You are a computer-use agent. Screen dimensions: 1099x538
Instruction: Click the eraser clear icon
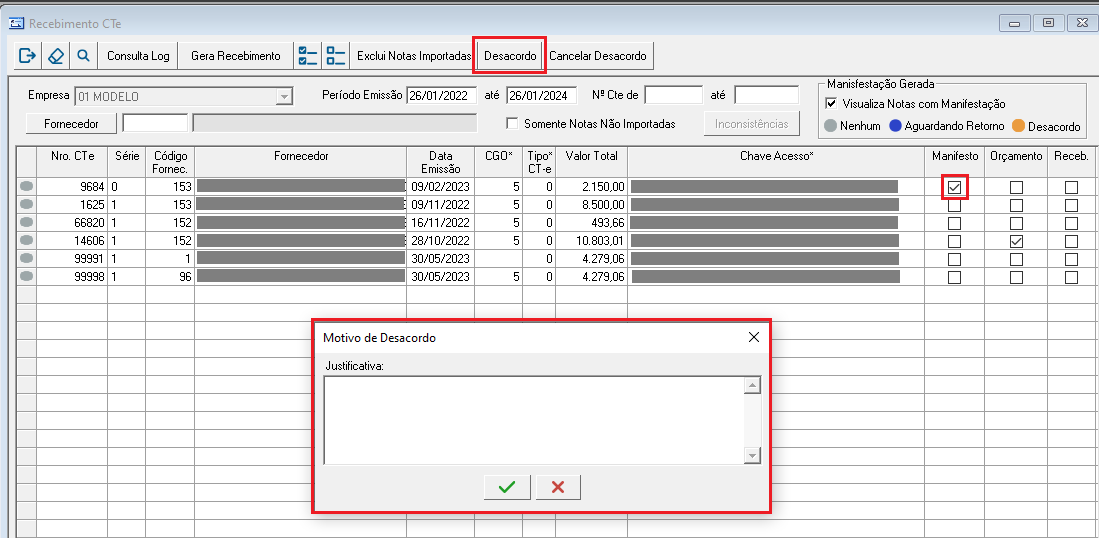click(x=55, y=55)
